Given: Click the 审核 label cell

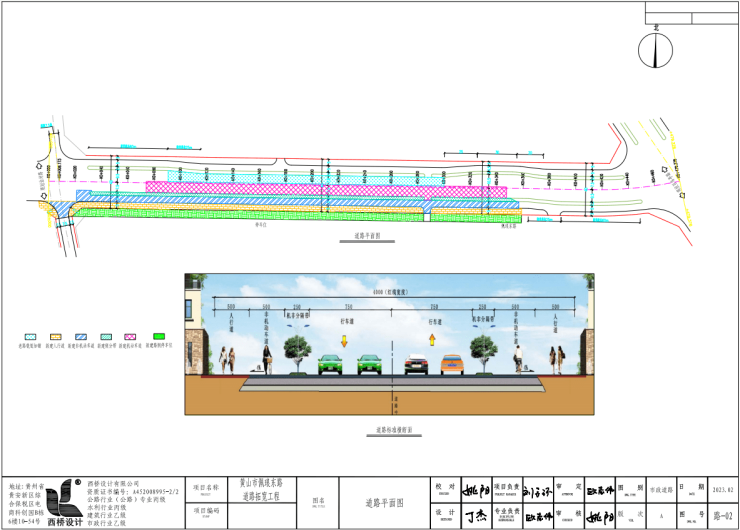Looking at the screenshot, I should coord(569,515).
